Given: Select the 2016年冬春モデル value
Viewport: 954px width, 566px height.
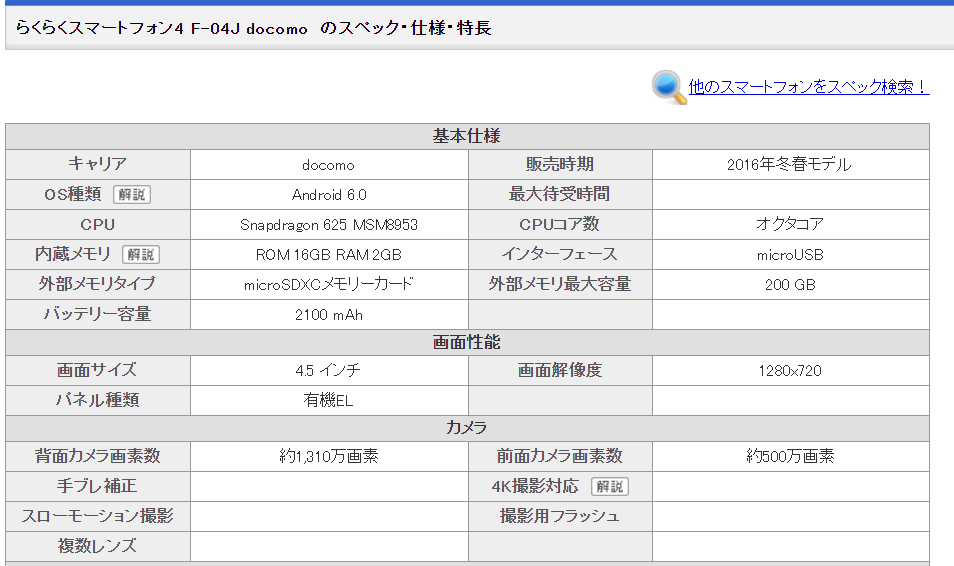Looking at the screenshot, I should click(789, 164).
